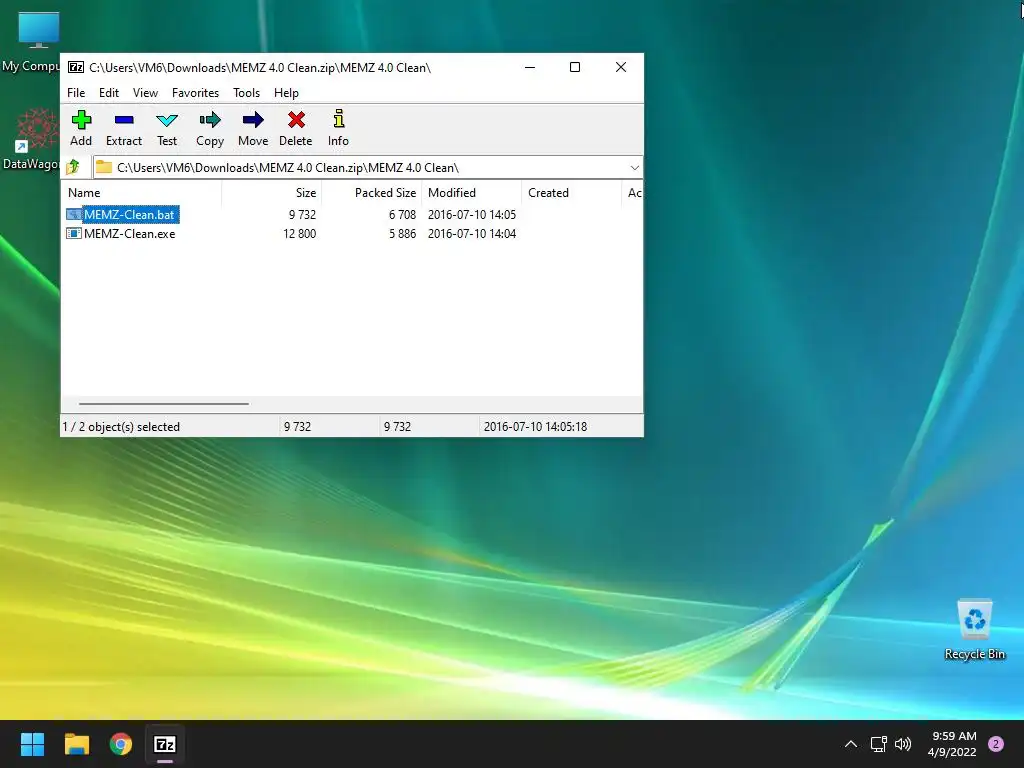Click modified date 2016-07-10 14:05 cell

pos(472,214)
